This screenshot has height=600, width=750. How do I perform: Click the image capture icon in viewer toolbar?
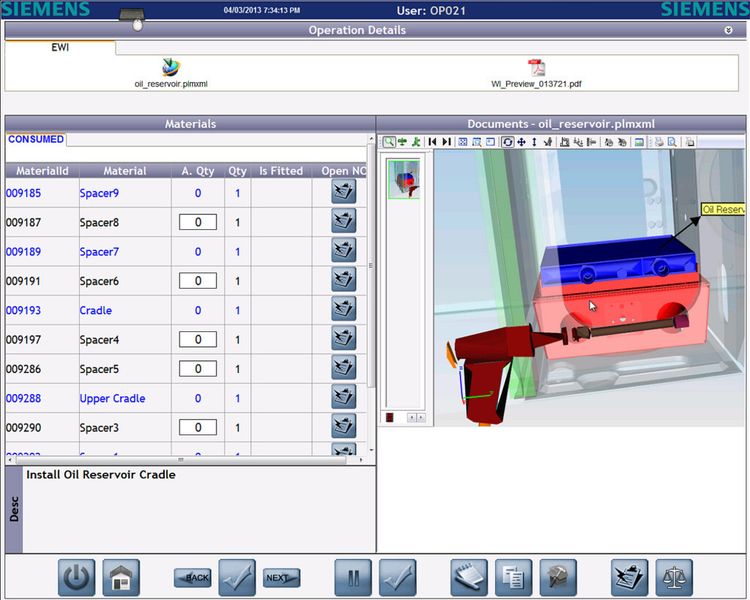639,142
